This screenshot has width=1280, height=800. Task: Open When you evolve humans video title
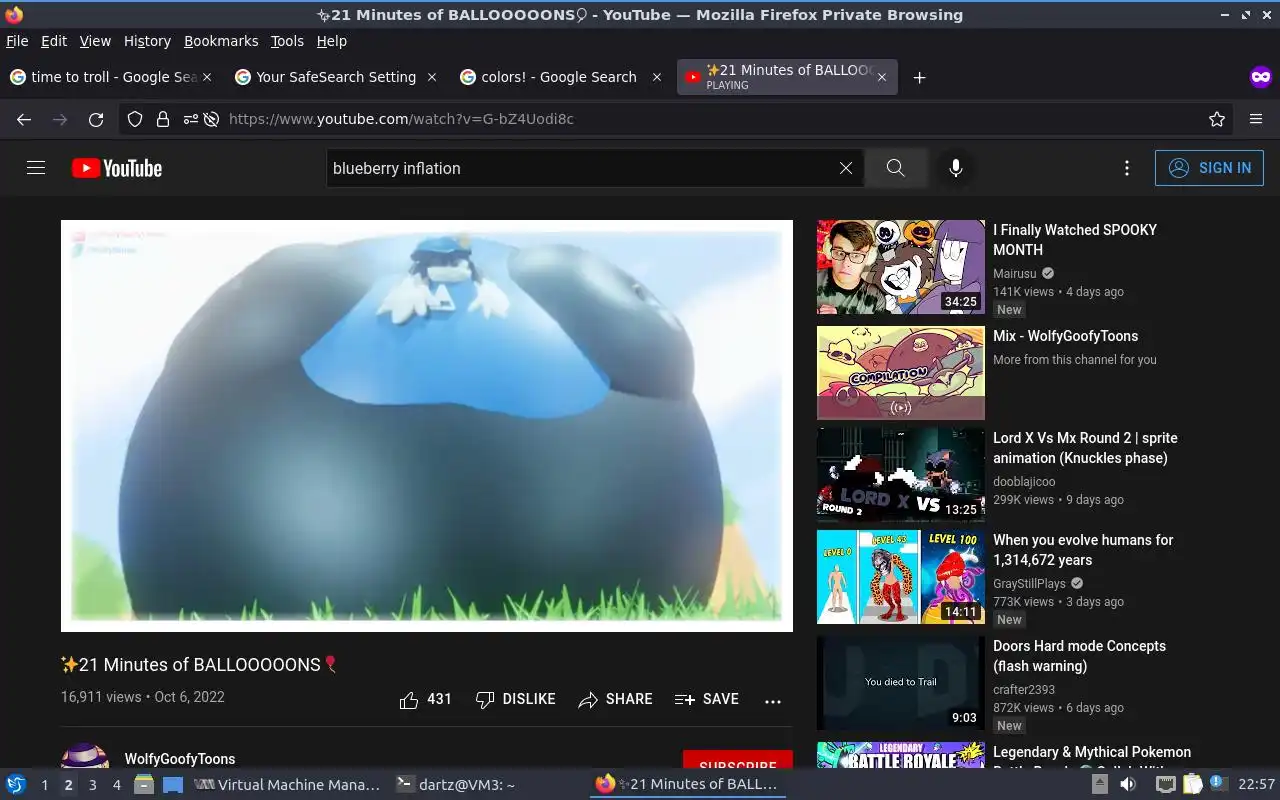click(x=1083, y=550)
